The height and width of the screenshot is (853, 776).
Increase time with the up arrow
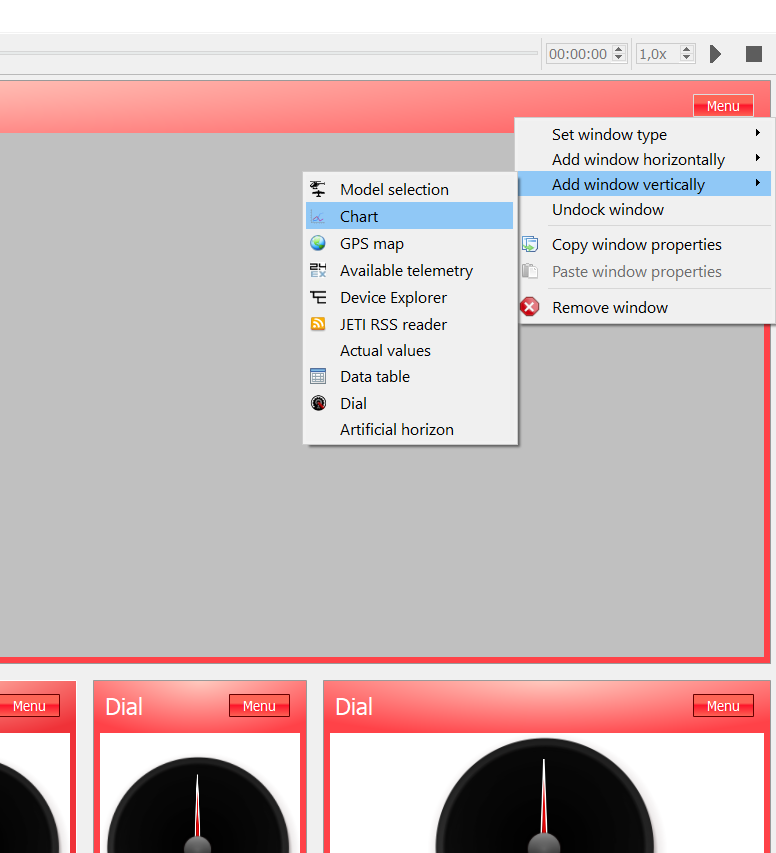[618, 50]
